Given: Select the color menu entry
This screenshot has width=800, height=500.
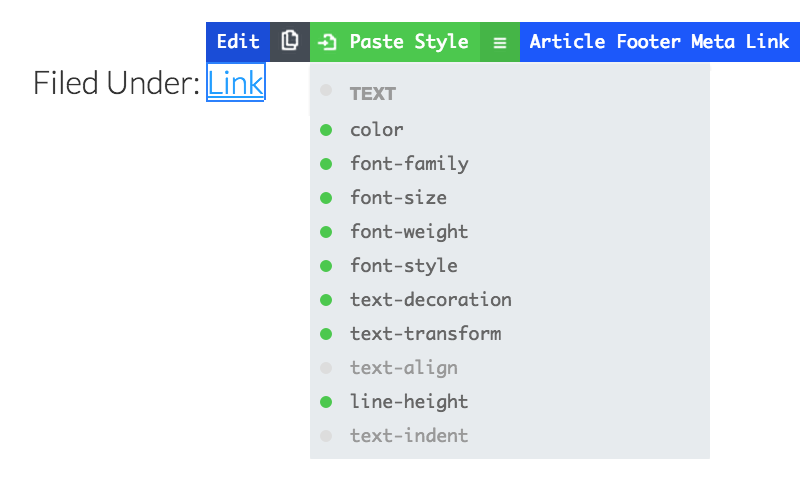Looking at the screenshot, I should tap(377, 130).
